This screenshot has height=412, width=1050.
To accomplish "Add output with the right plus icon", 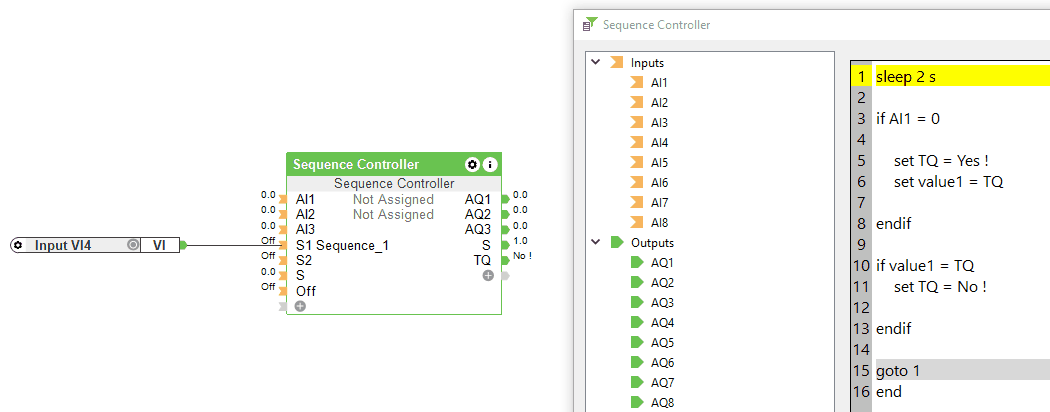I will pos(488,275).
